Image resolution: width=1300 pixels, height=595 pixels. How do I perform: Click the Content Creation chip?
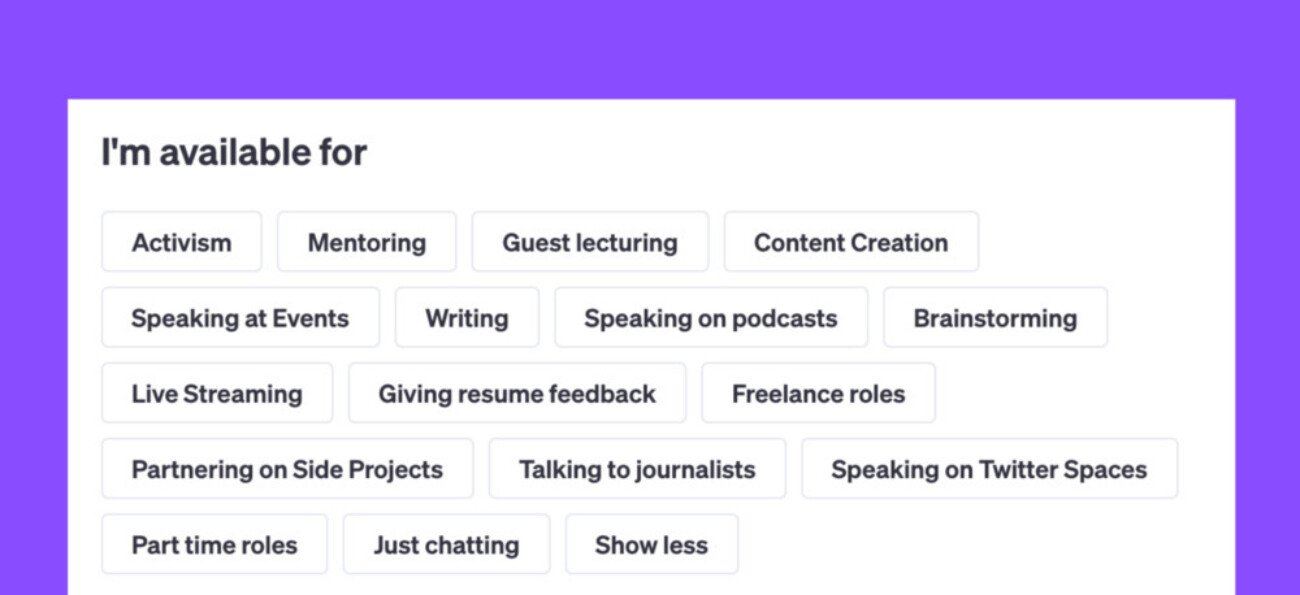pyautogui.click(x=850, y=242)
